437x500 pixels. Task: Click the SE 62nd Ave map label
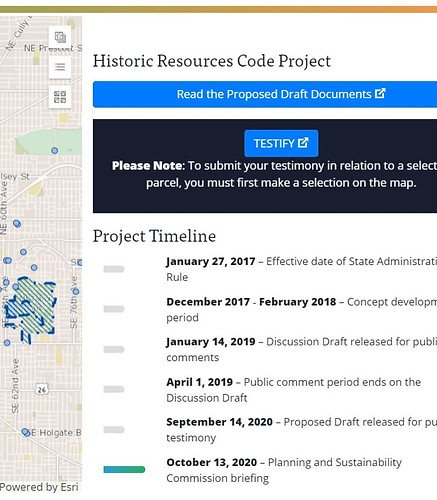[15, 386]
